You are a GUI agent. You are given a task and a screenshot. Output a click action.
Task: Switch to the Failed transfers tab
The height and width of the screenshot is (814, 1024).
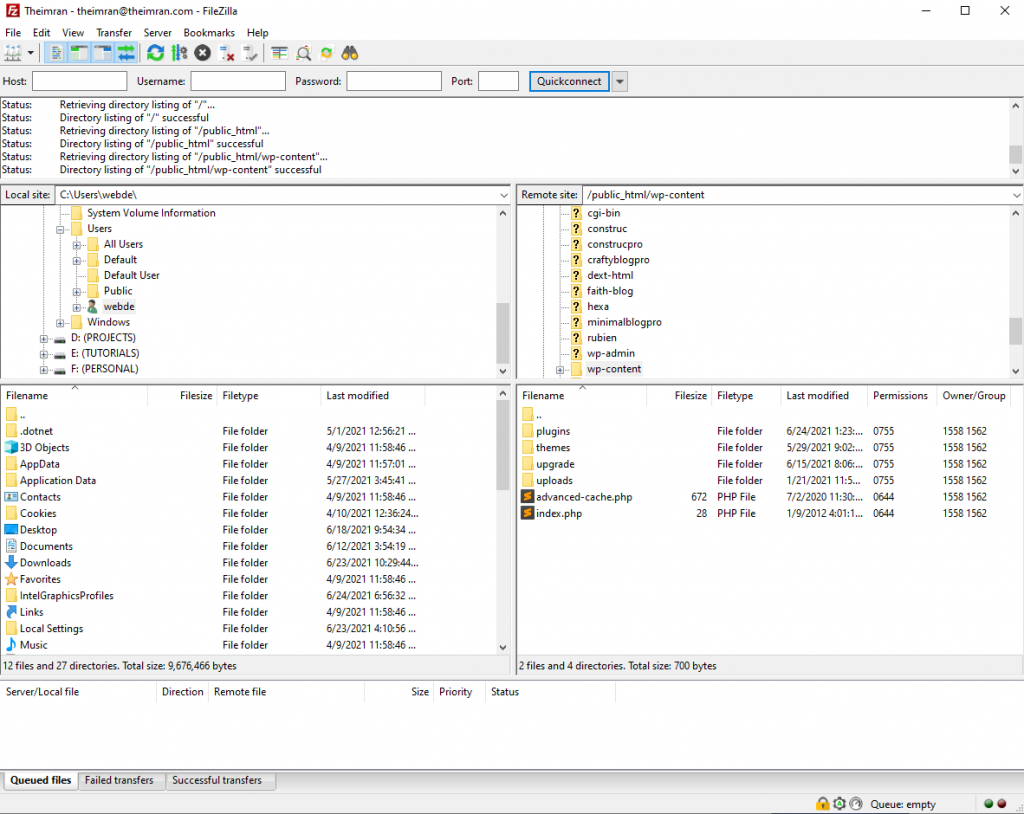(x=119, y=780)
